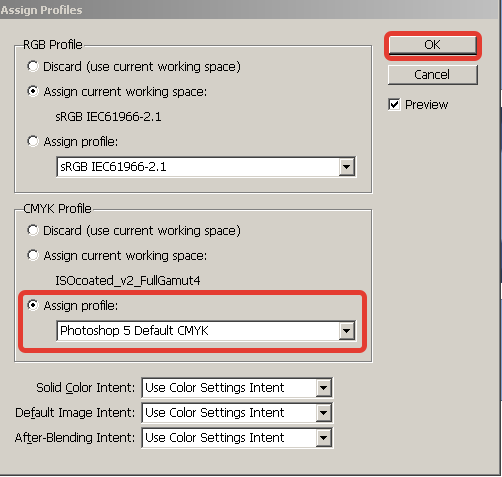
Task: Select RGB Assign current working space option
Action: [33, 91]
